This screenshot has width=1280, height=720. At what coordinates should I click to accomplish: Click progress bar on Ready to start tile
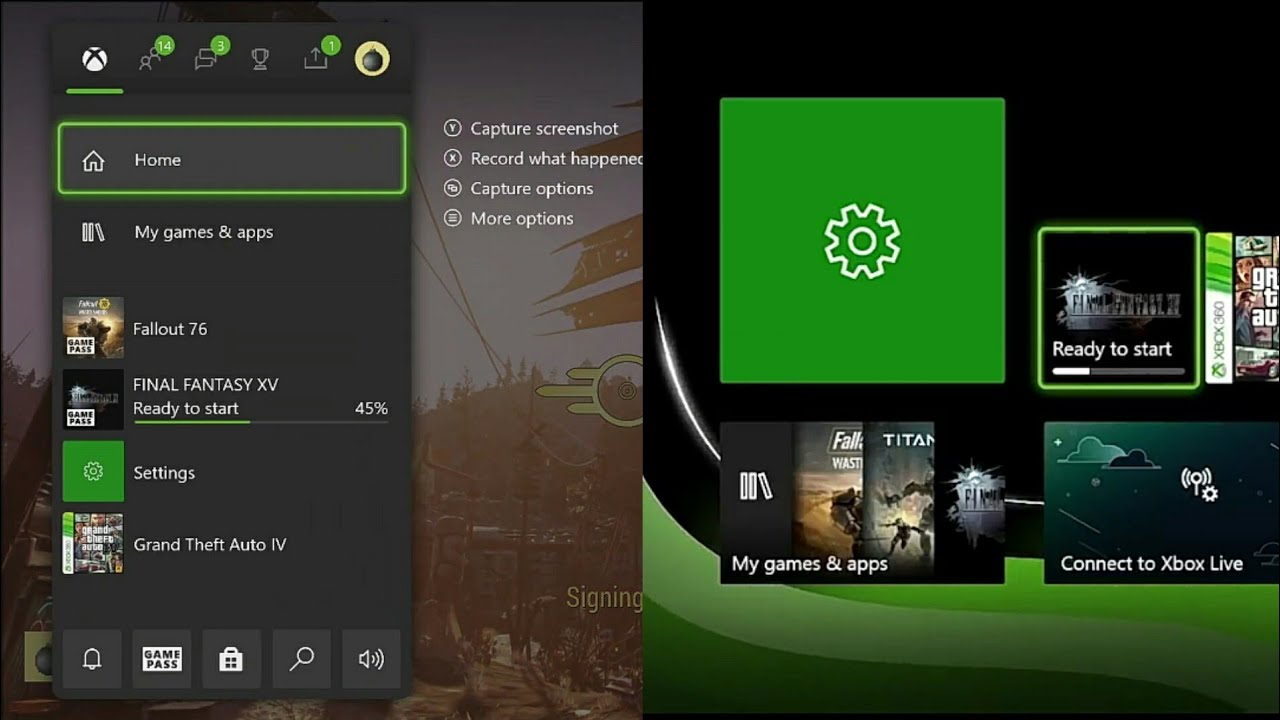pyautogui.click(x=1118, y=371)
